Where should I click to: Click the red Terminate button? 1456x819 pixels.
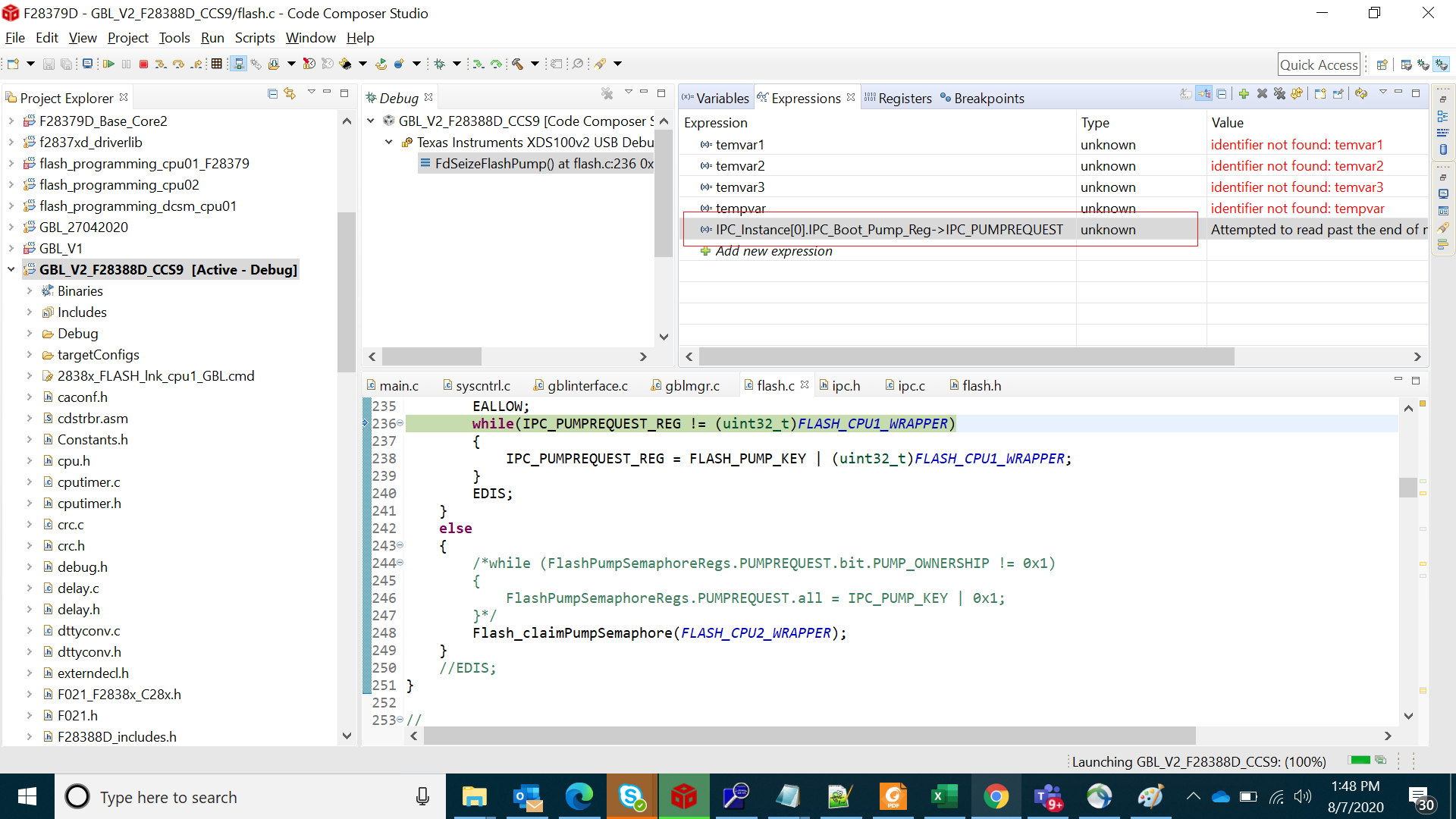(143, 64)
